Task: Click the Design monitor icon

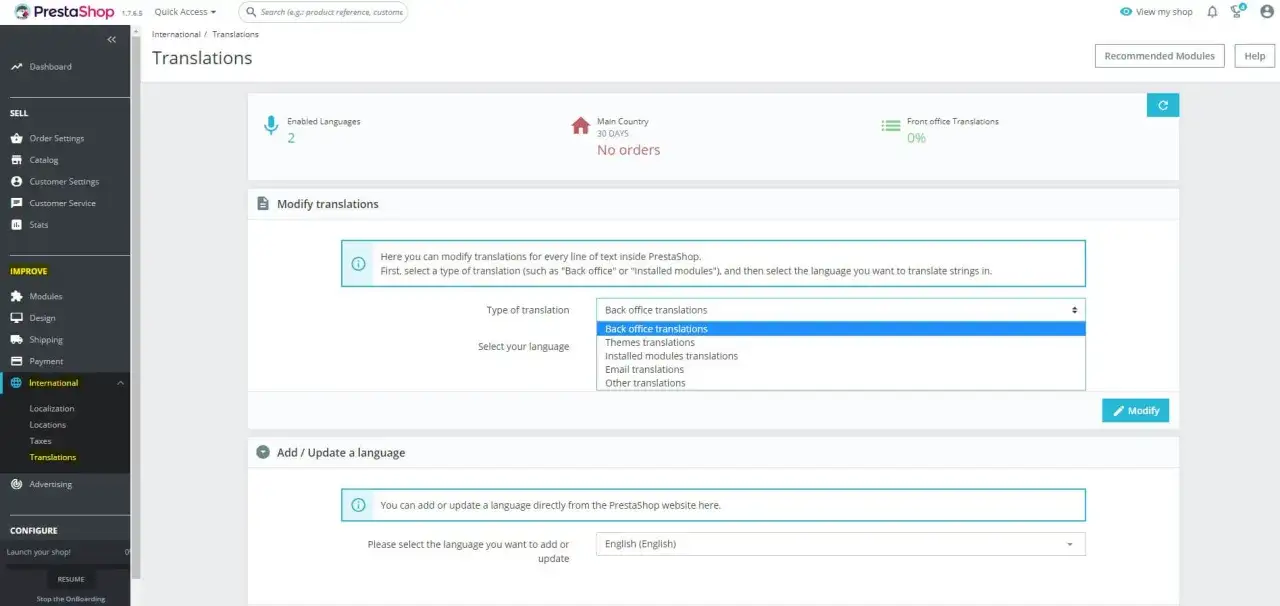Action: (x=16, y=318)
